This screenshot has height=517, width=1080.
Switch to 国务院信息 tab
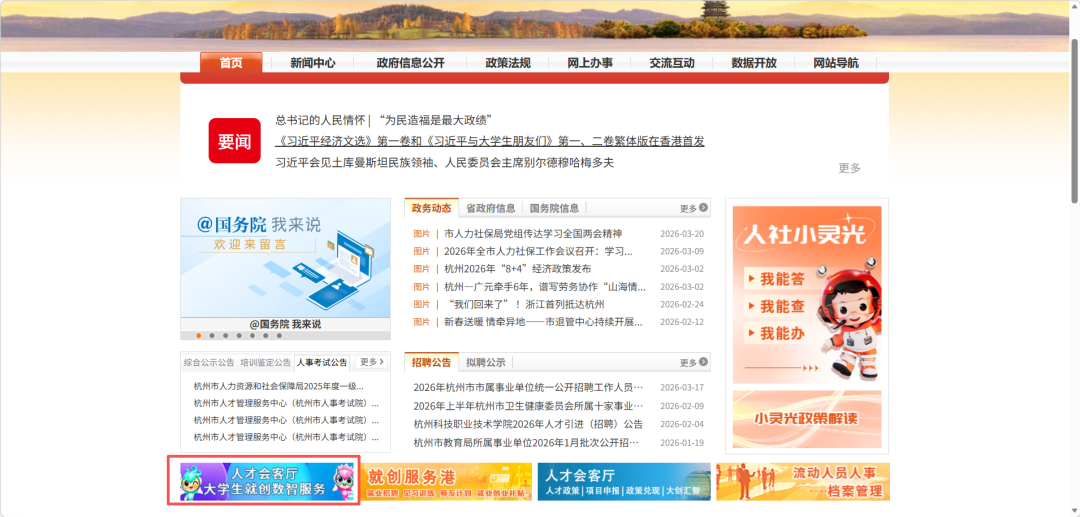coord(554,208)
